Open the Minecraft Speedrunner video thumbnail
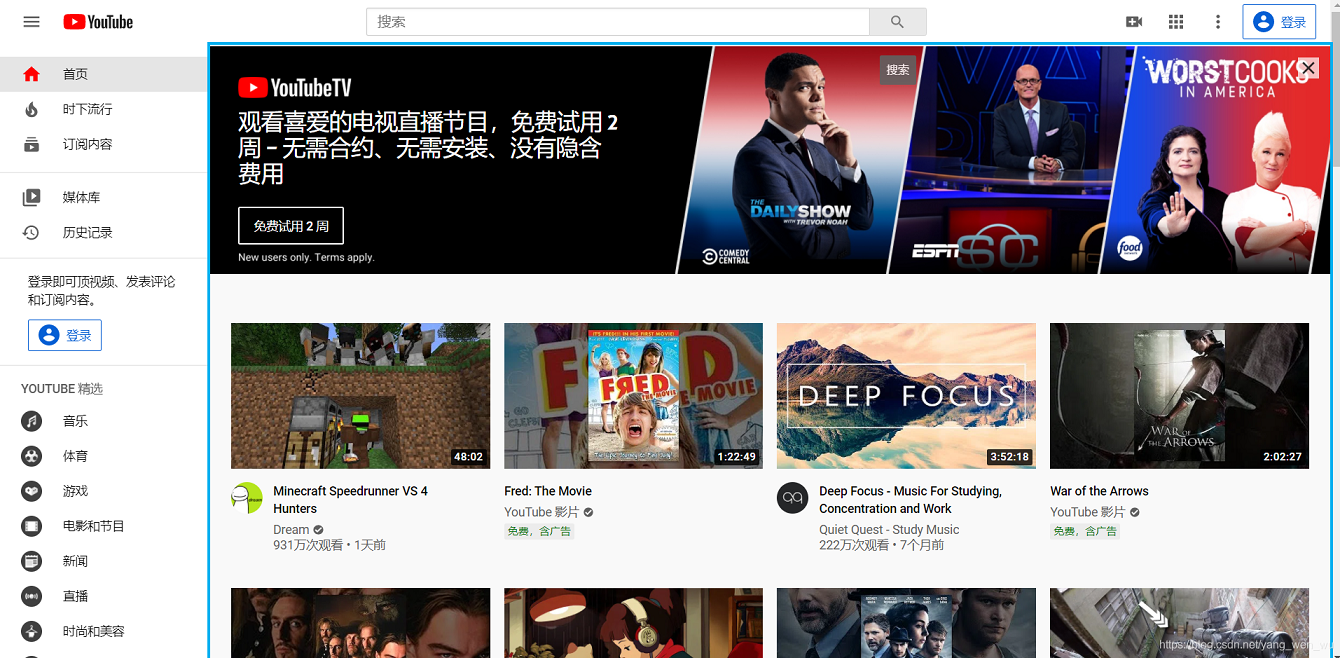This screenshot has height=658, width=1340. coord(360,395)
